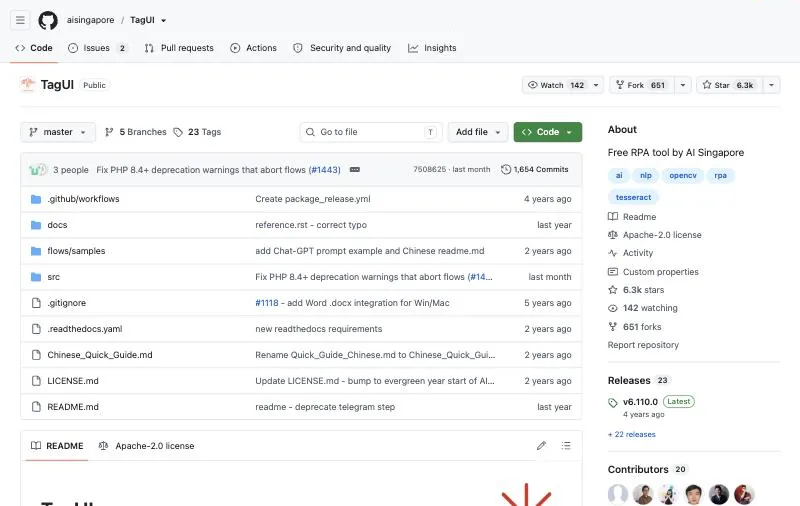Screen dimensions: 800x506
Task: Open the Pull requests tab
Action: pos(179,48)
